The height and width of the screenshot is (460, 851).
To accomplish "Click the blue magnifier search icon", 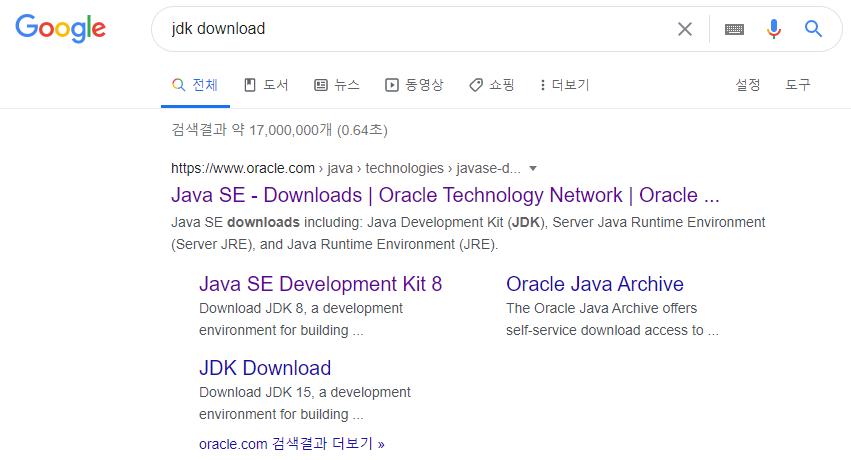I will click(813, 28).
